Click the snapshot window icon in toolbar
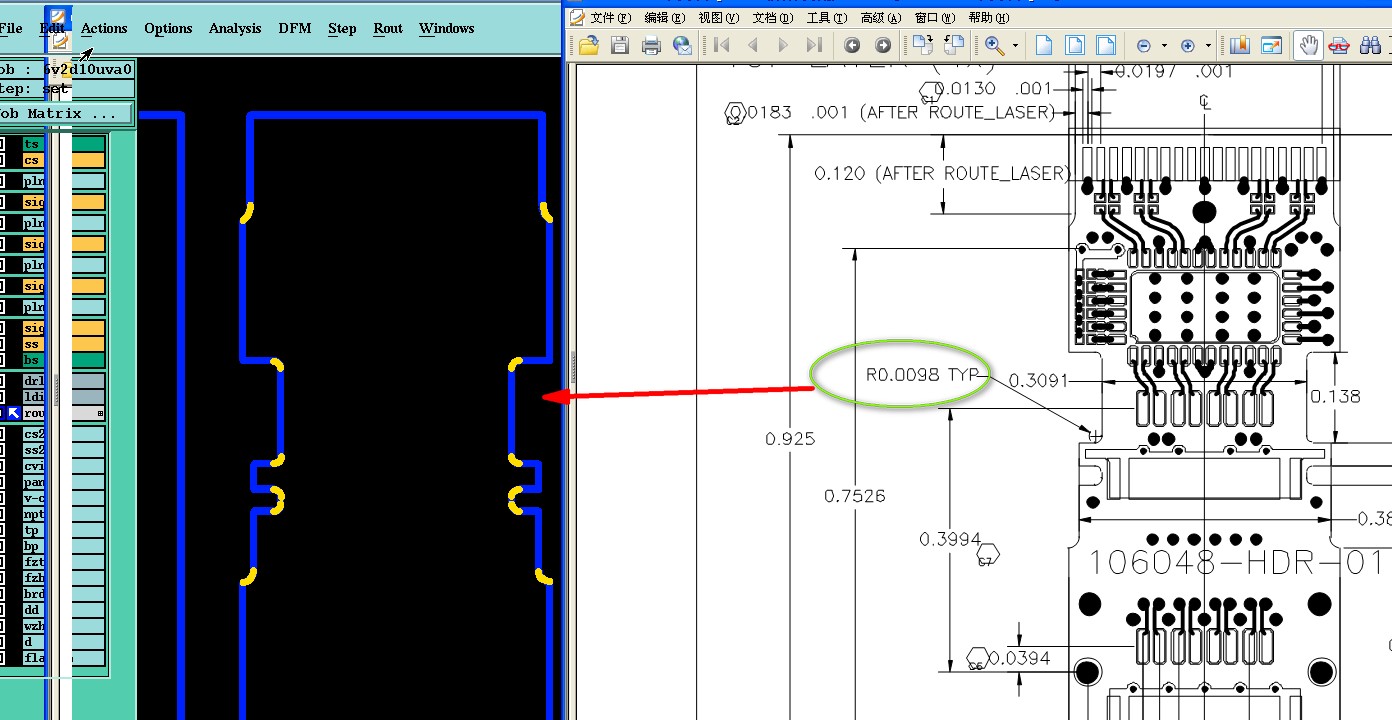 pos(1271,45)
